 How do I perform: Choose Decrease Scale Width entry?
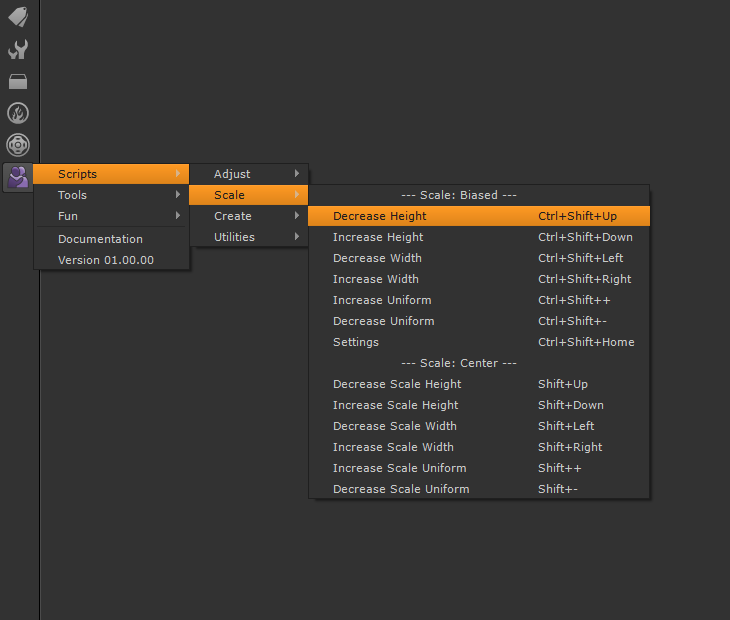click(x=479, y=425)
